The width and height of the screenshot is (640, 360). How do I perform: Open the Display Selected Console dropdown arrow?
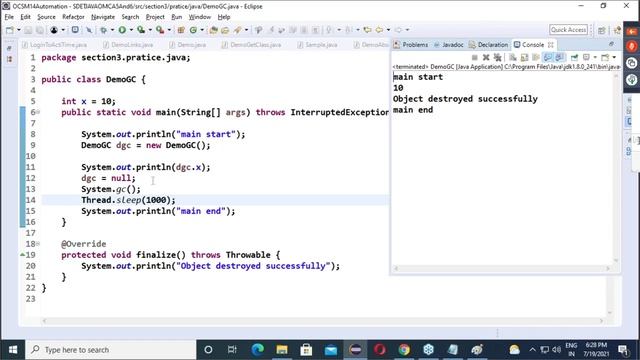[595, 58]
